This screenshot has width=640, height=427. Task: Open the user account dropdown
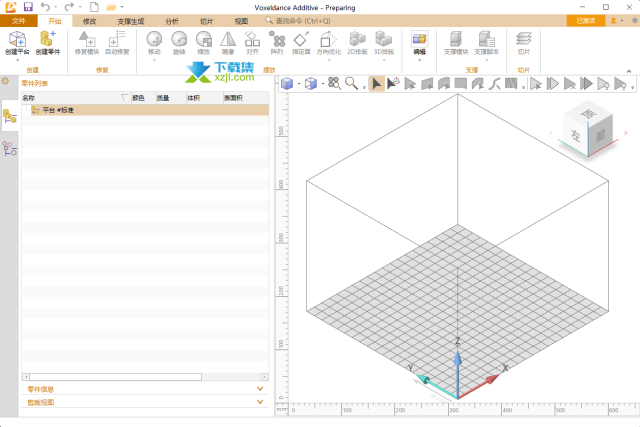click(616, 20)
